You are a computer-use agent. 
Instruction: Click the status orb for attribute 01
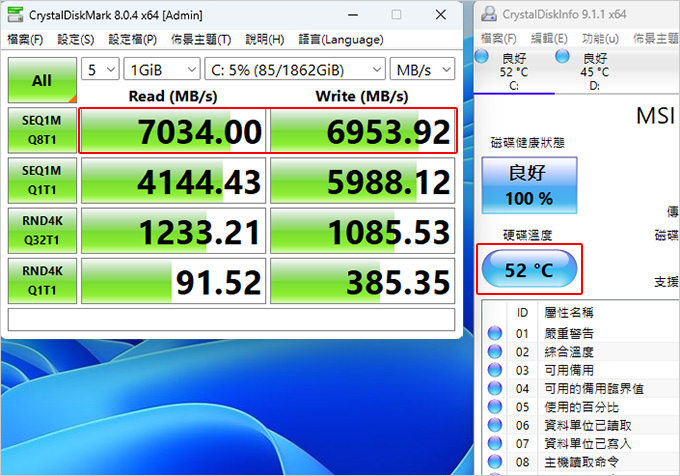494,333
